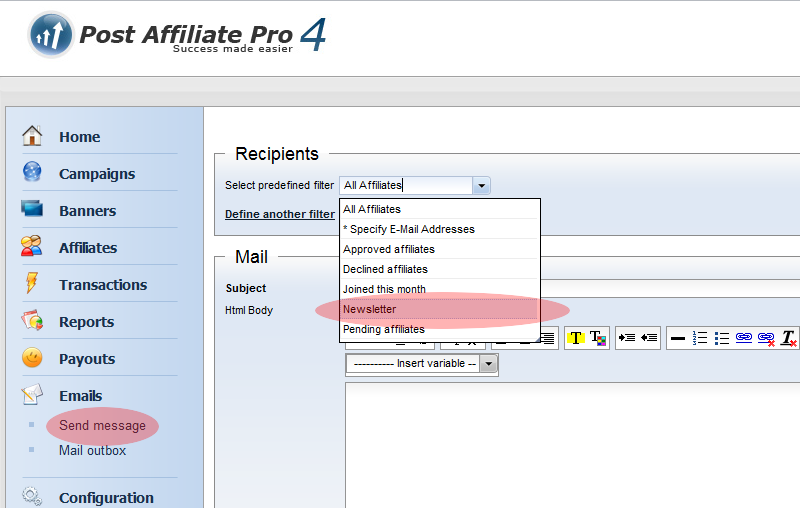Click the Affiliates people icon
The image size is (800, 508).
pos(32,246)
